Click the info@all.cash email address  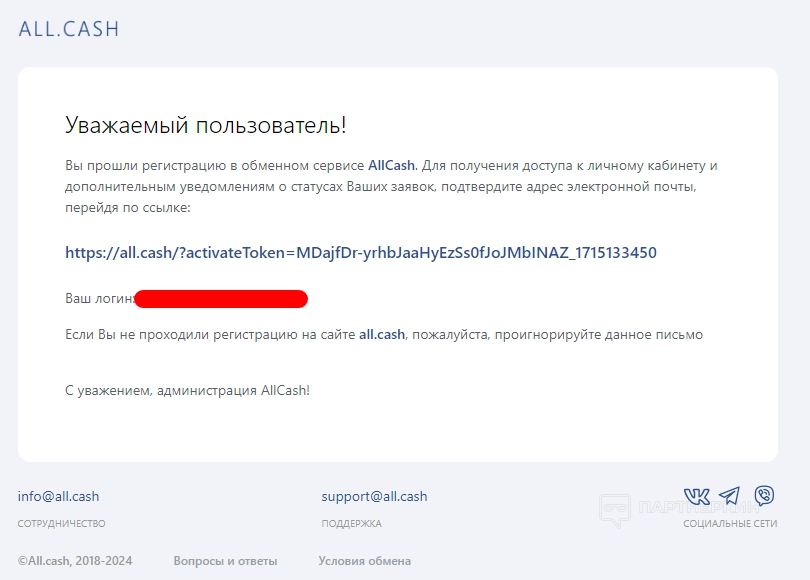point(58,496)
